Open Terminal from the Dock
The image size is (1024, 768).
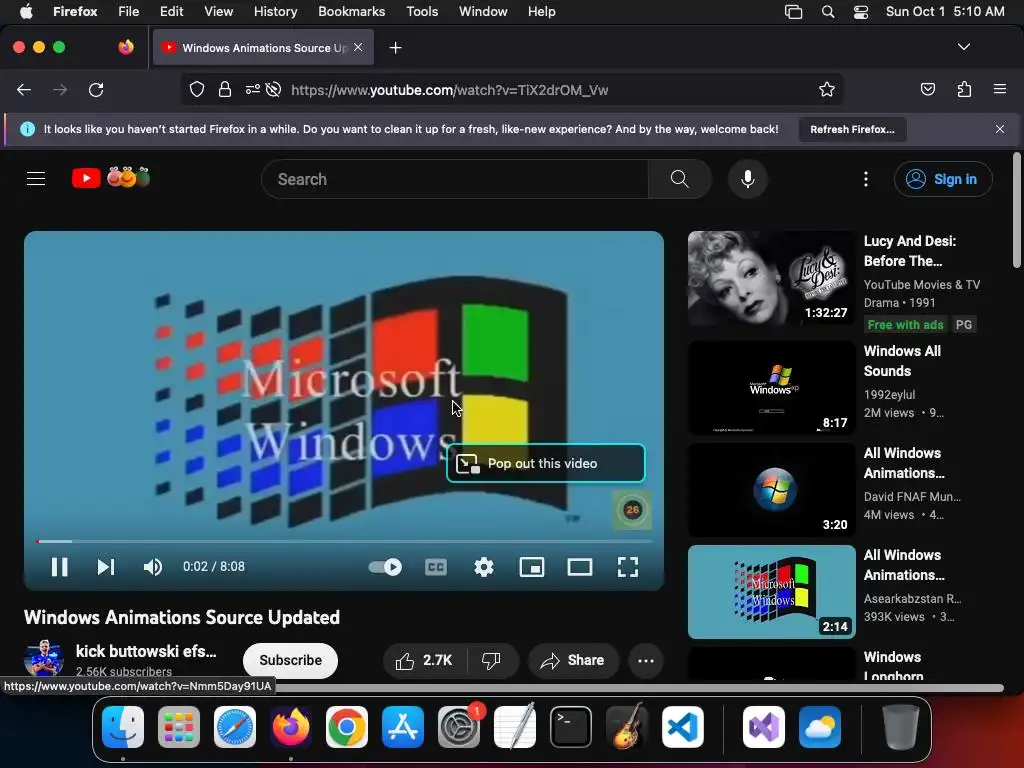pyautogui.click(x=571, y=727)
